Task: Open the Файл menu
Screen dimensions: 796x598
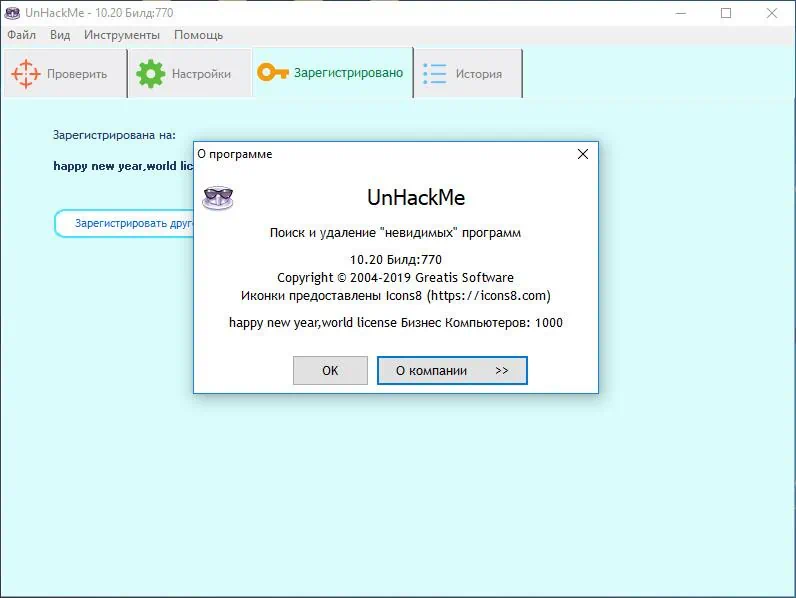Action: [21, 35]
